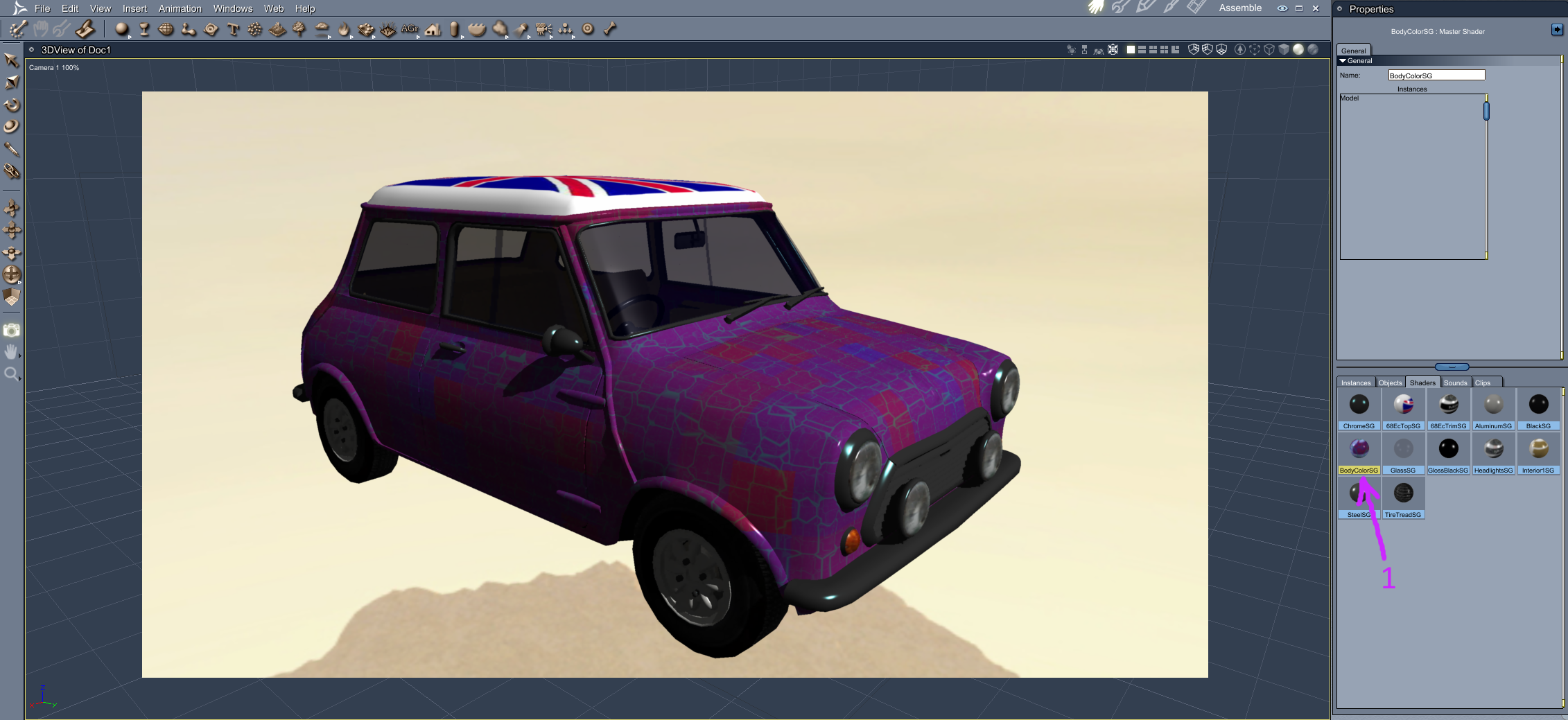Click the goblet spline object icon
Image resolution: width=1568 pixels, height=720 pixels.
[144, 29]
